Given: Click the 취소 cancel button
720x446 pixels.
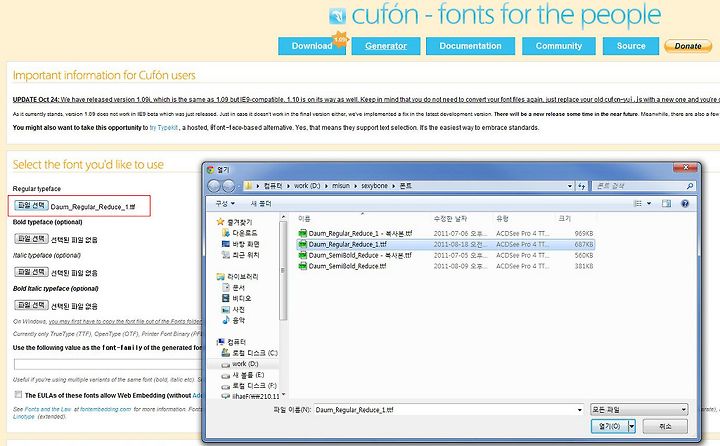Looking at the screenshot, I should coord(665,426).
